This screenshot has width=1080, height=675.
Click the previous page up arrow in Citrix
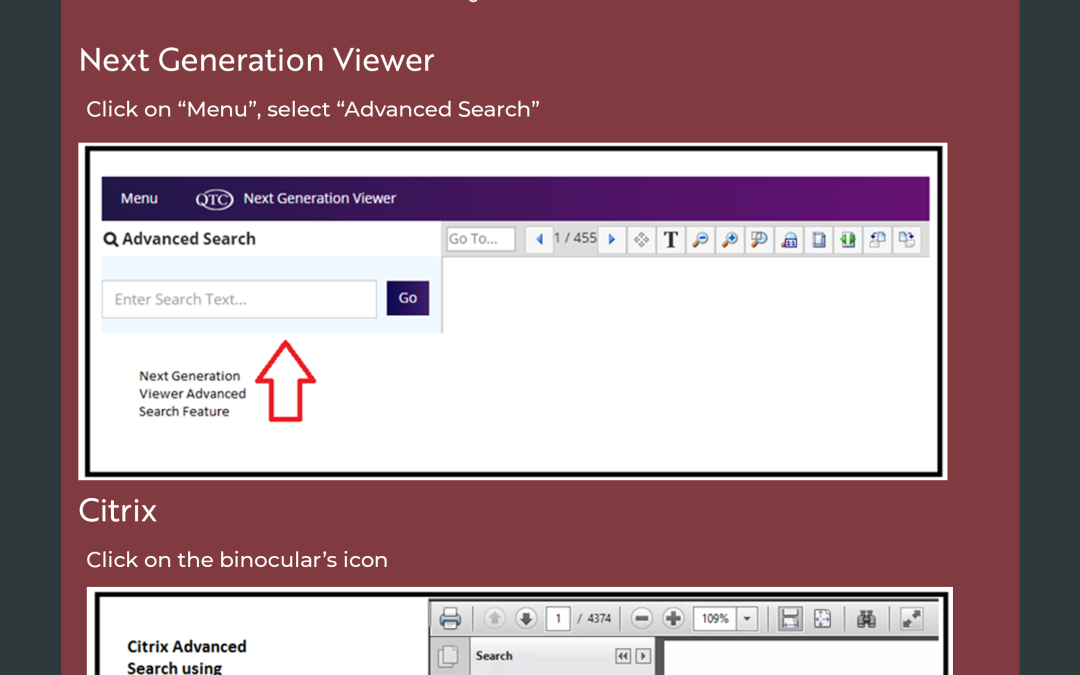click(x=494, y=618)
